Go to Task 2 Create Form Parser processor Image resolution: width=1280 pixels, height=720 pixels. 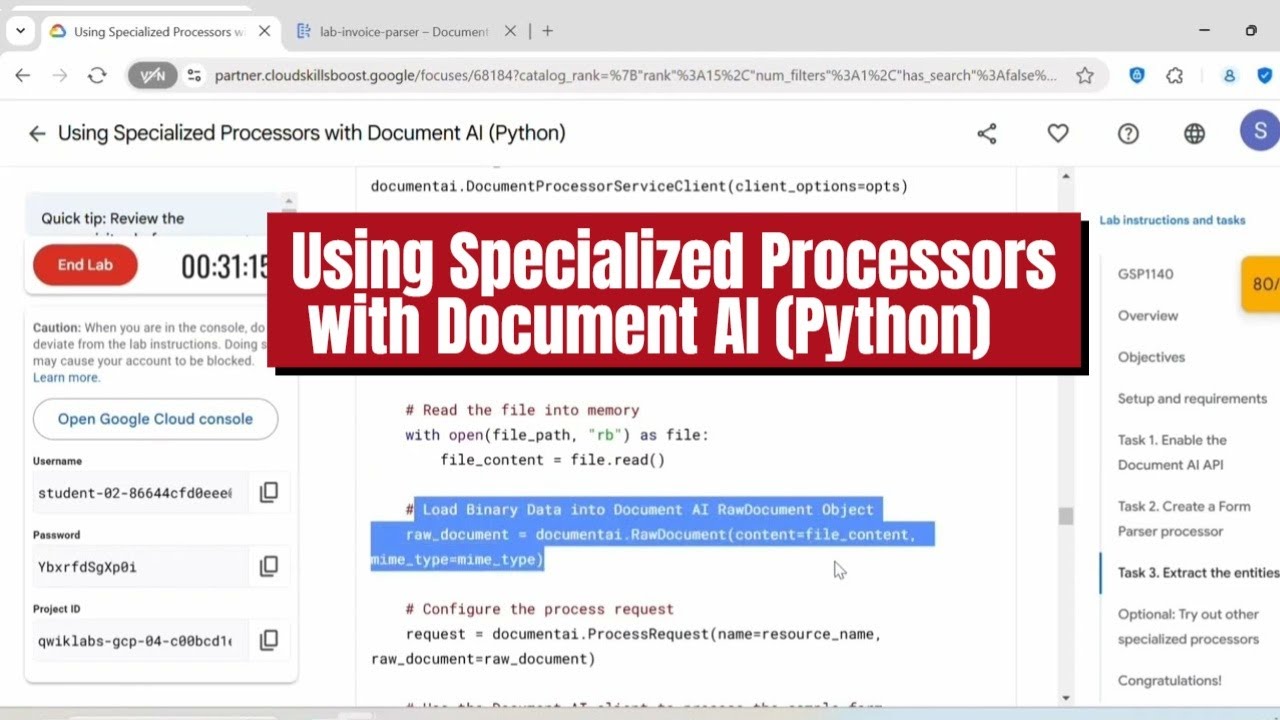(1184, 518)
